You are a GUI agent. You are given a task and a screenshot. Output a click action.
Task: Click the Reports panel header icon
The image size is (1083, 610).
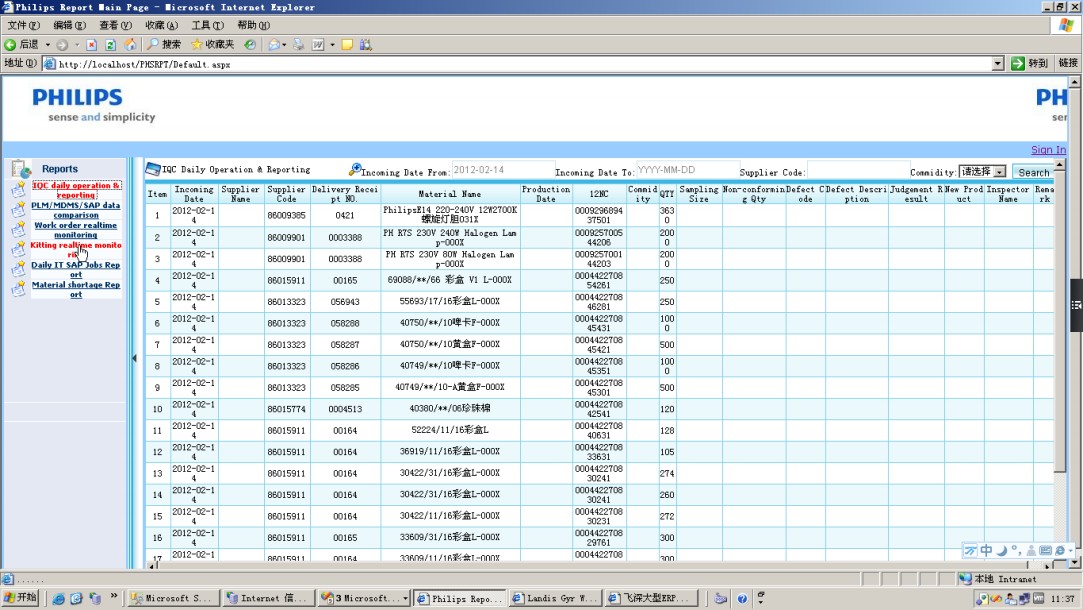(x=21, y=169)
